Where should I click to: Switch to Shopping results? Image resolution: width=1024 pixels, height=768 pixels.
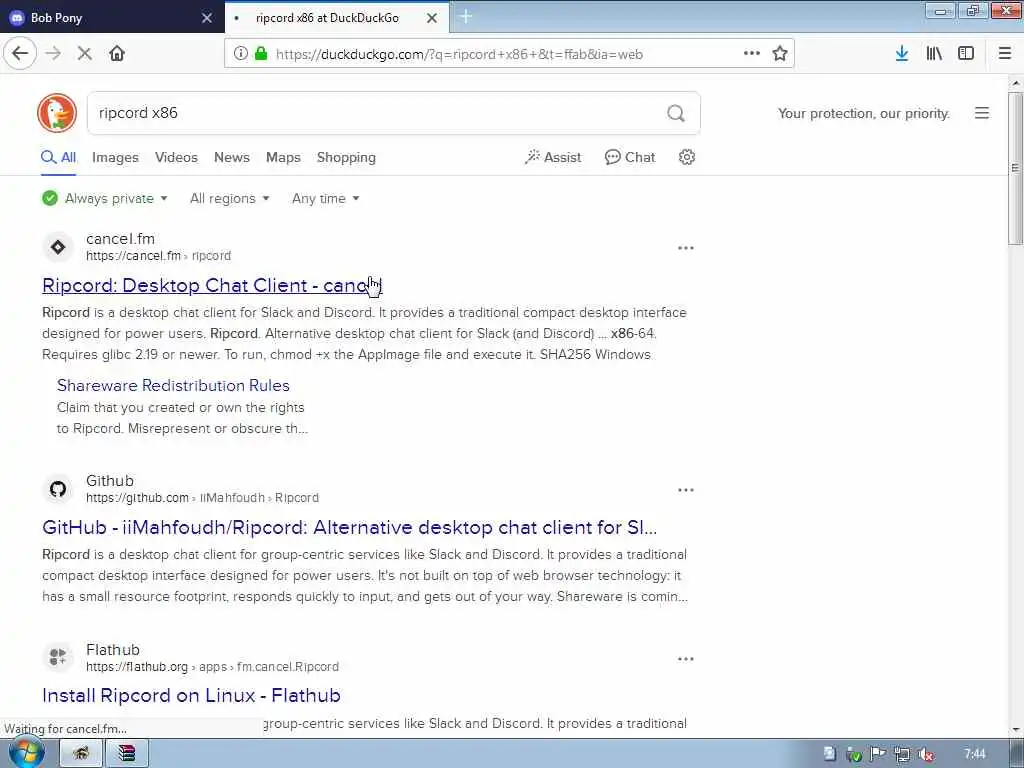346,157
